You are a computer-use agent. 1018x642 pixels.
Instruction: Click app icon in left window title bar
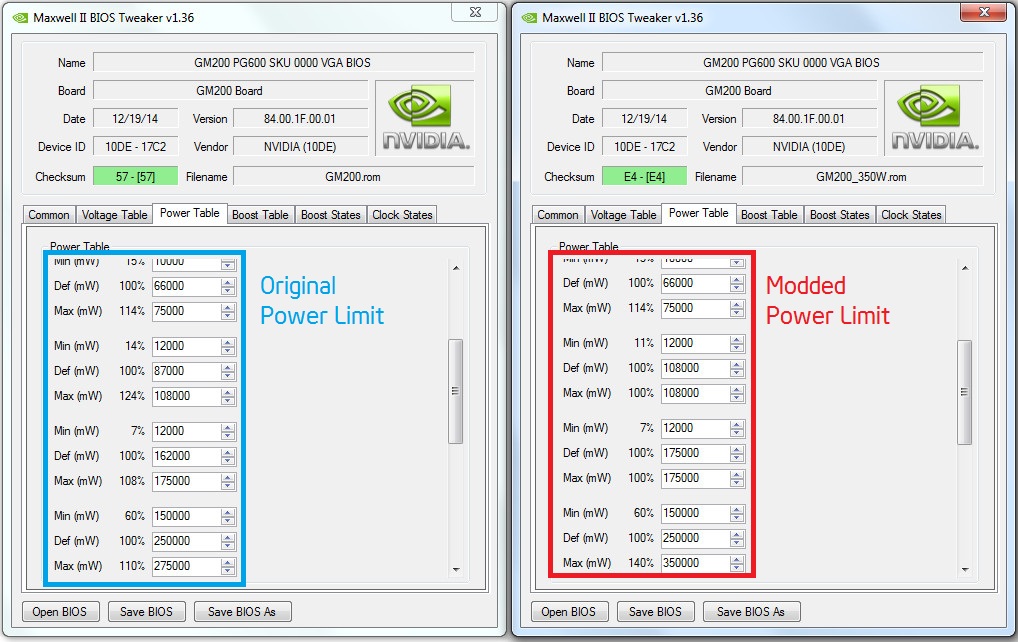click(22, 17)
